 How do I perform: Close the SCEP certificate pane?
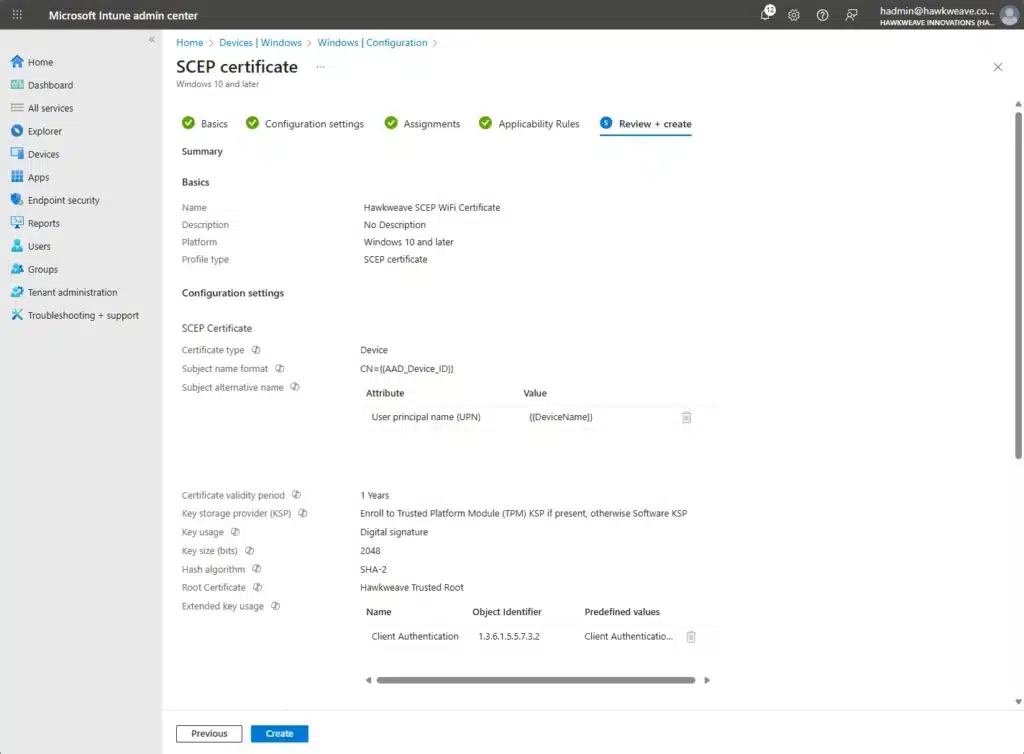(997, 67)
